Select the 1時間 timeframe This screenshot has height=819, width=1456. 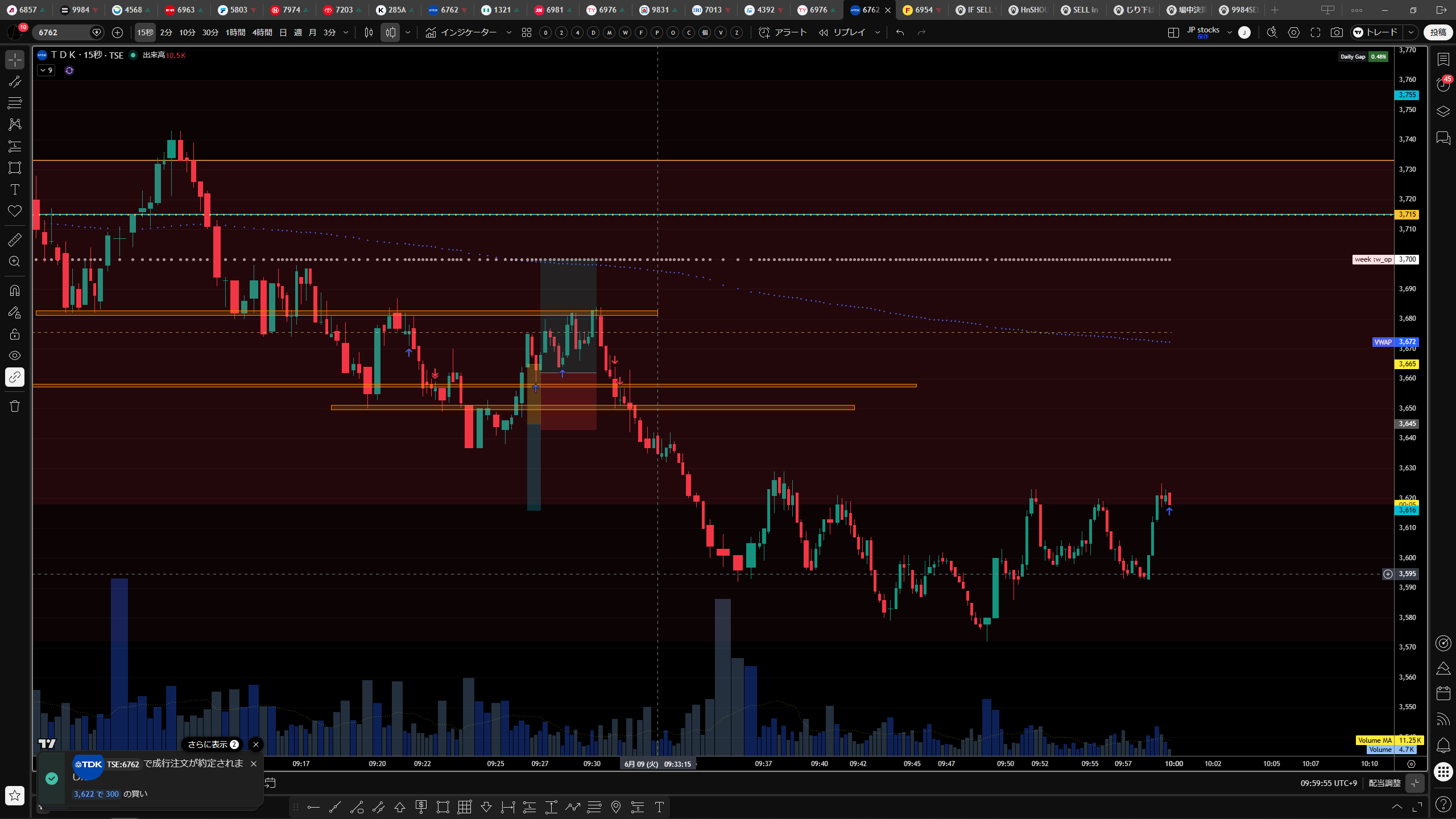coord(235,32)
